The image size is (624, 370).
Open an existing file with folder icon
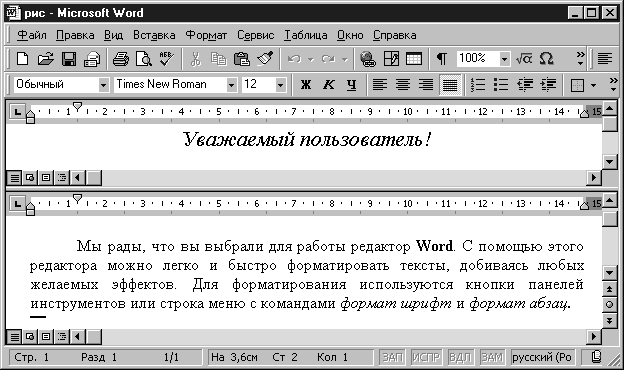[45, 59]
